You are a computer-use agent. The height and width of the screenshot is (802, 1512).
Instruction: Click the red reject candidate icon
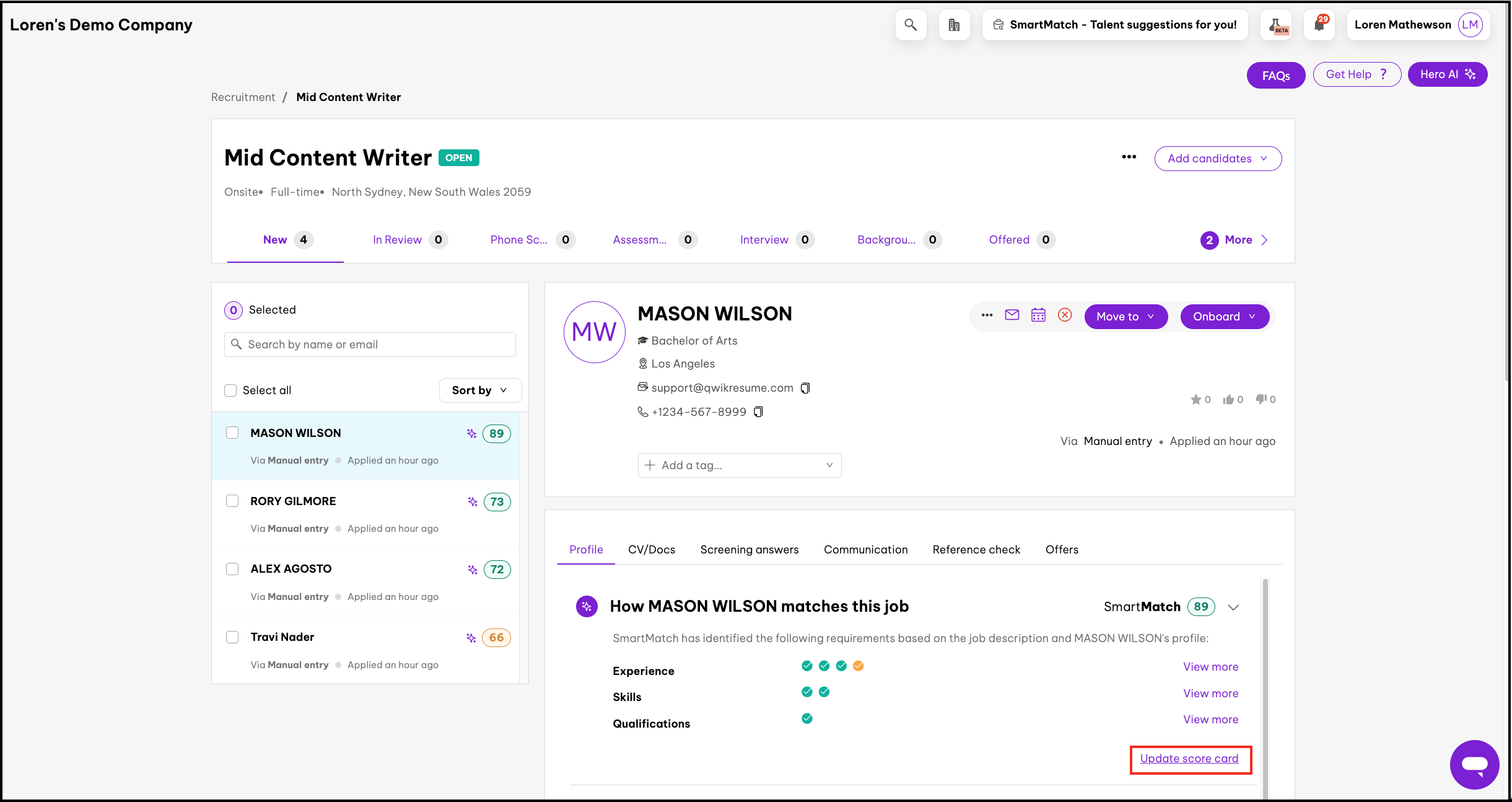[x=1065, y=315]
